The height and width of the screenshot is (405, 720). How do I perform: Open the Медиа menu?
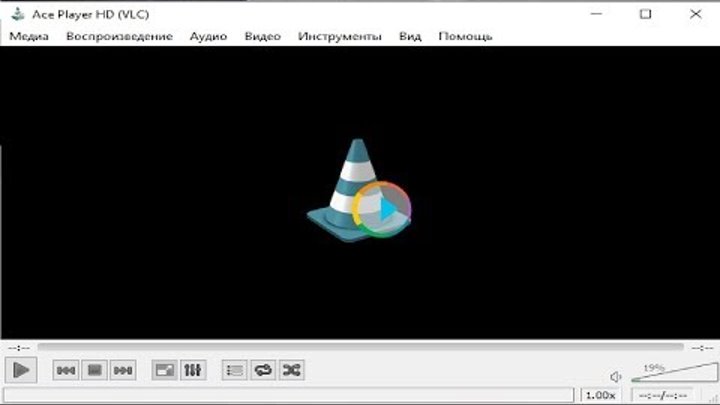pos(29,36)
